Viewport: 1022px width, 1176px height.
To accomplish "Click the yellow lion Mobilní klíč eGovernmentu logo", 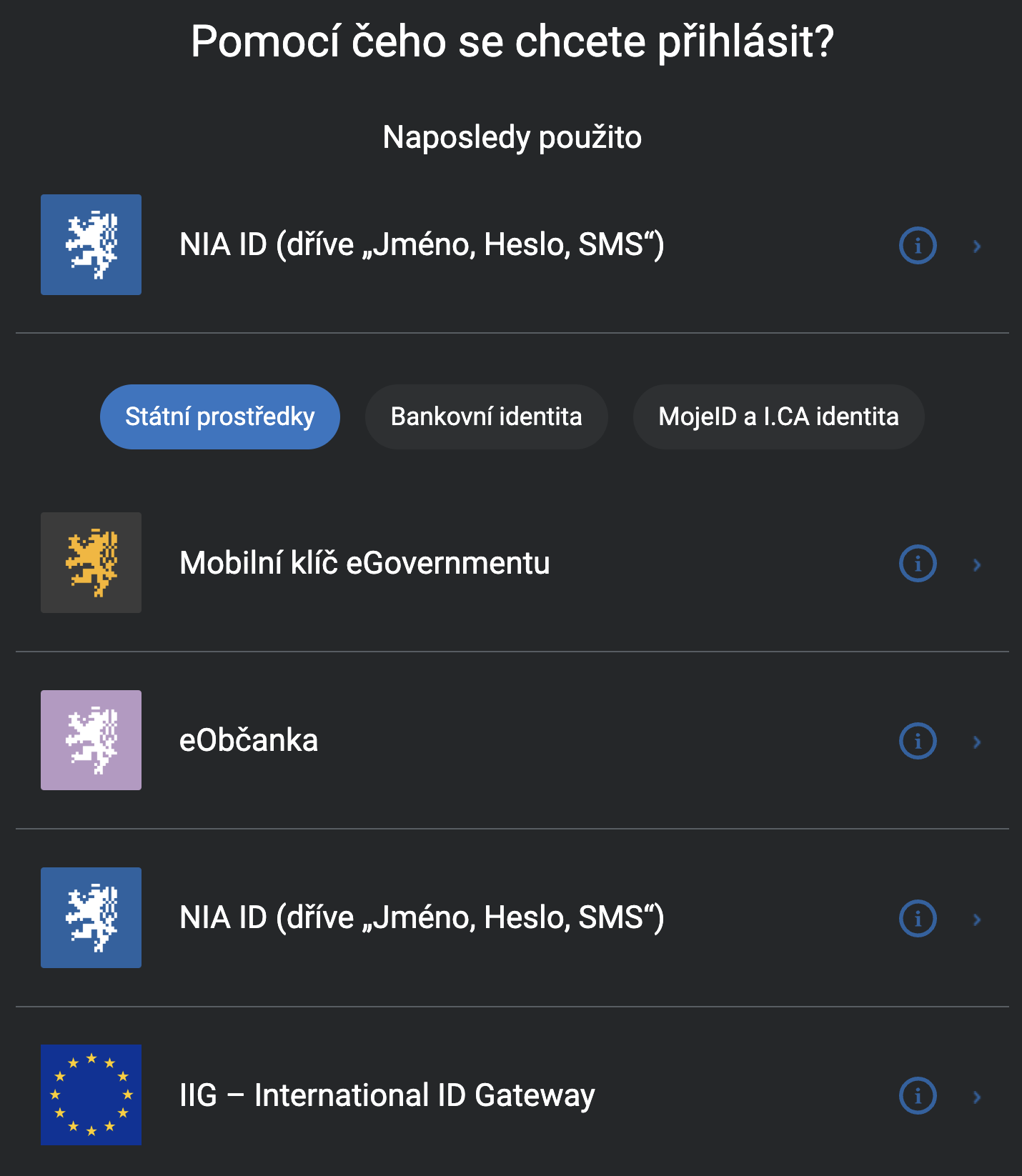I will point(91,563).
